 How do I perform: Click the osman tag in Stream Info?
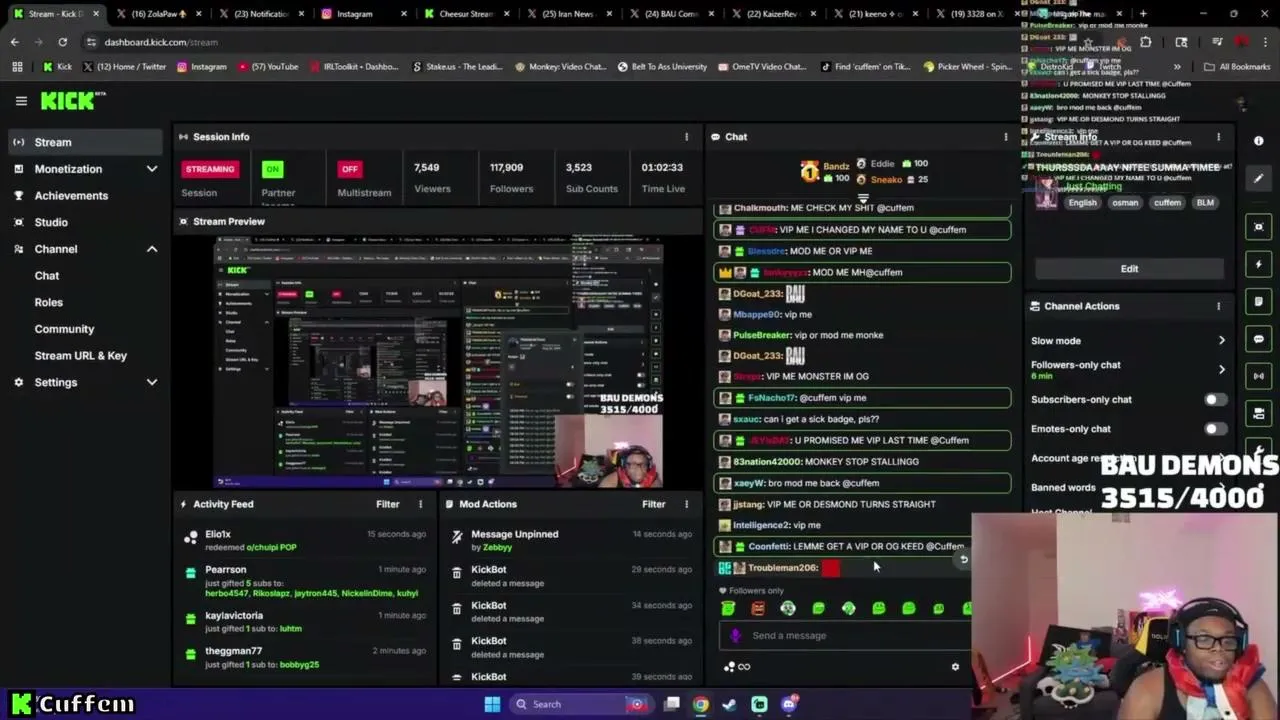click(1125, 203)
